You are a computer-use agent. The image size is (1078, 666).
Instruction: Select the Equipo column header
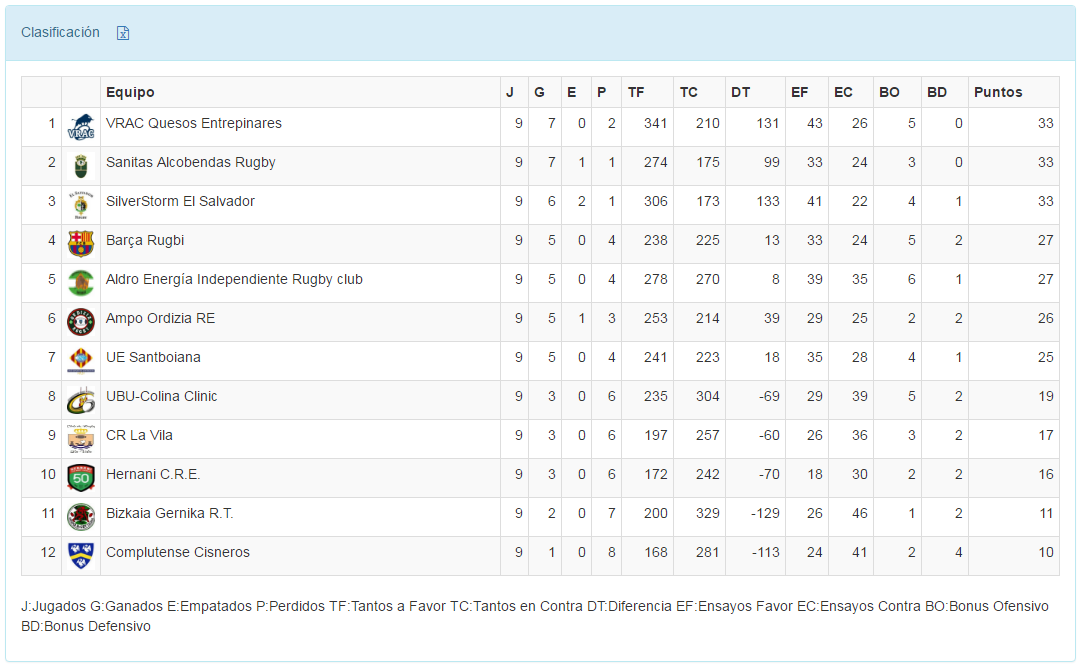130,92
